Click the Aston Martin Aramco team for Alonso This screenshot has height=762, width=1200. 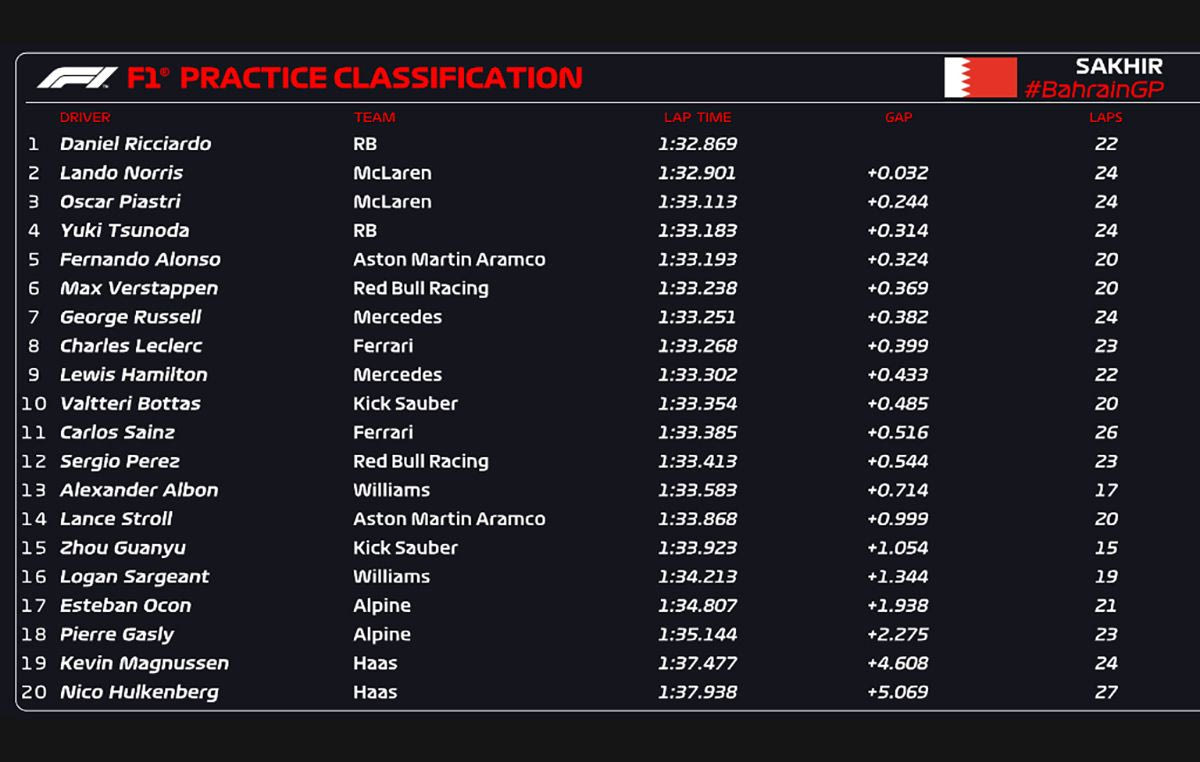coord(449,259)
